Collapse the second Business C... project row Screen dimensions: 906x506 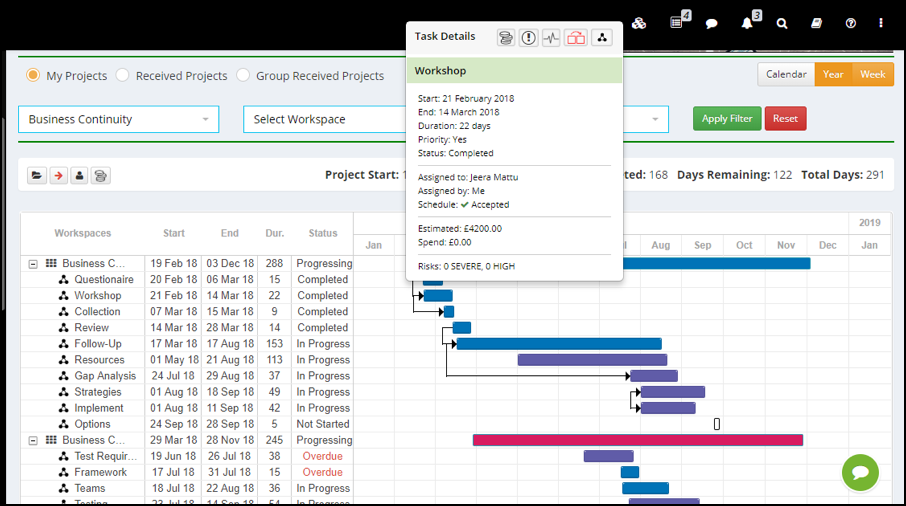pos(33,441)
